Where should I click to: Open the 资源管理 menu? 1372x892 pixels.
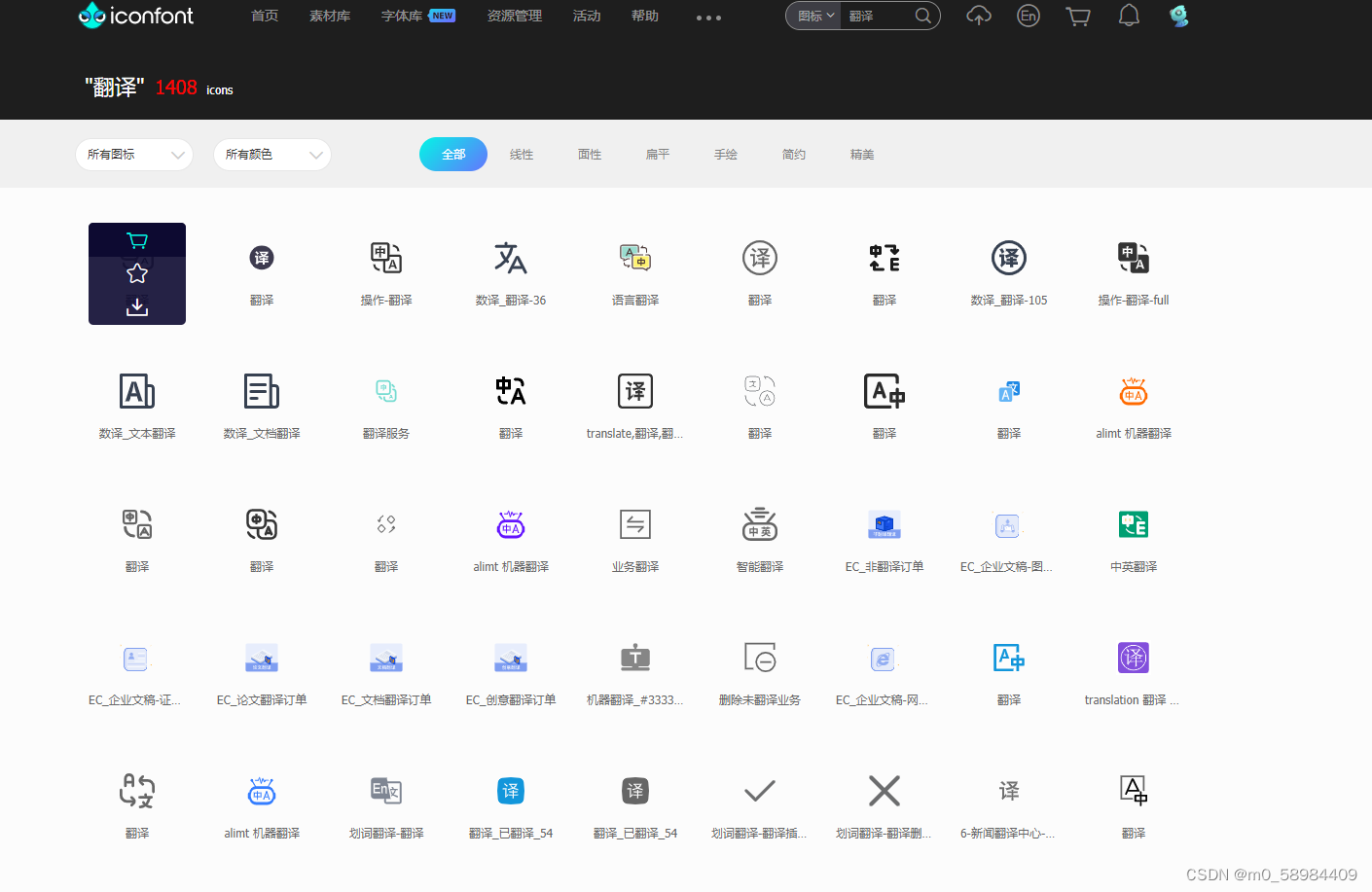pos(515,16)
